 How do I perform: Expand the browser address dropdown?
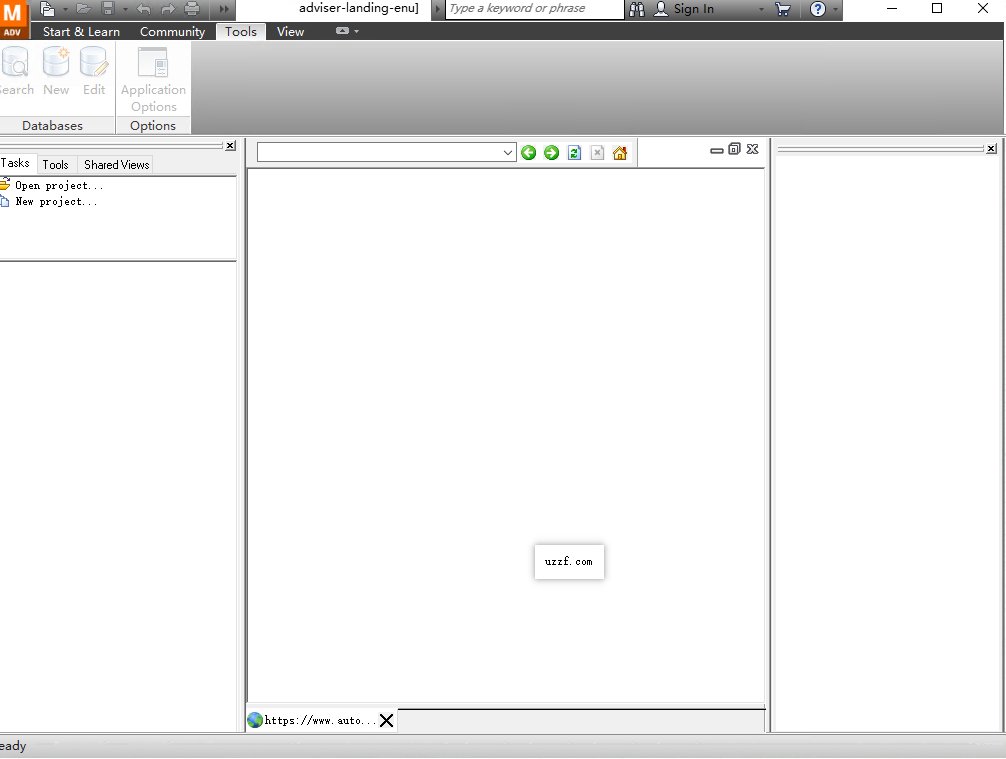[x=508, y=153]
